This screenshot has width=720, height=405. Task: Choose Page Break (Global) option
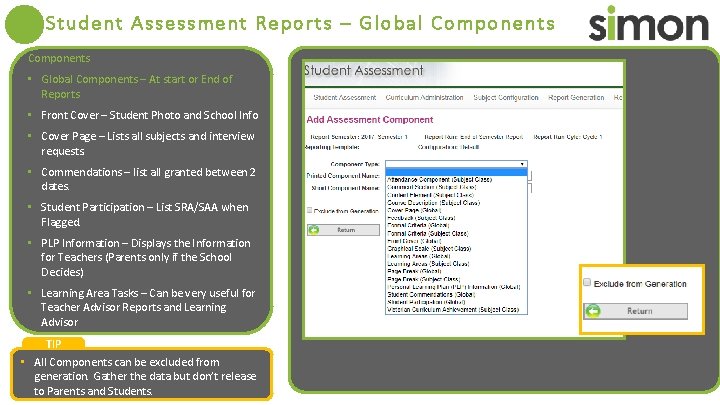414,271
